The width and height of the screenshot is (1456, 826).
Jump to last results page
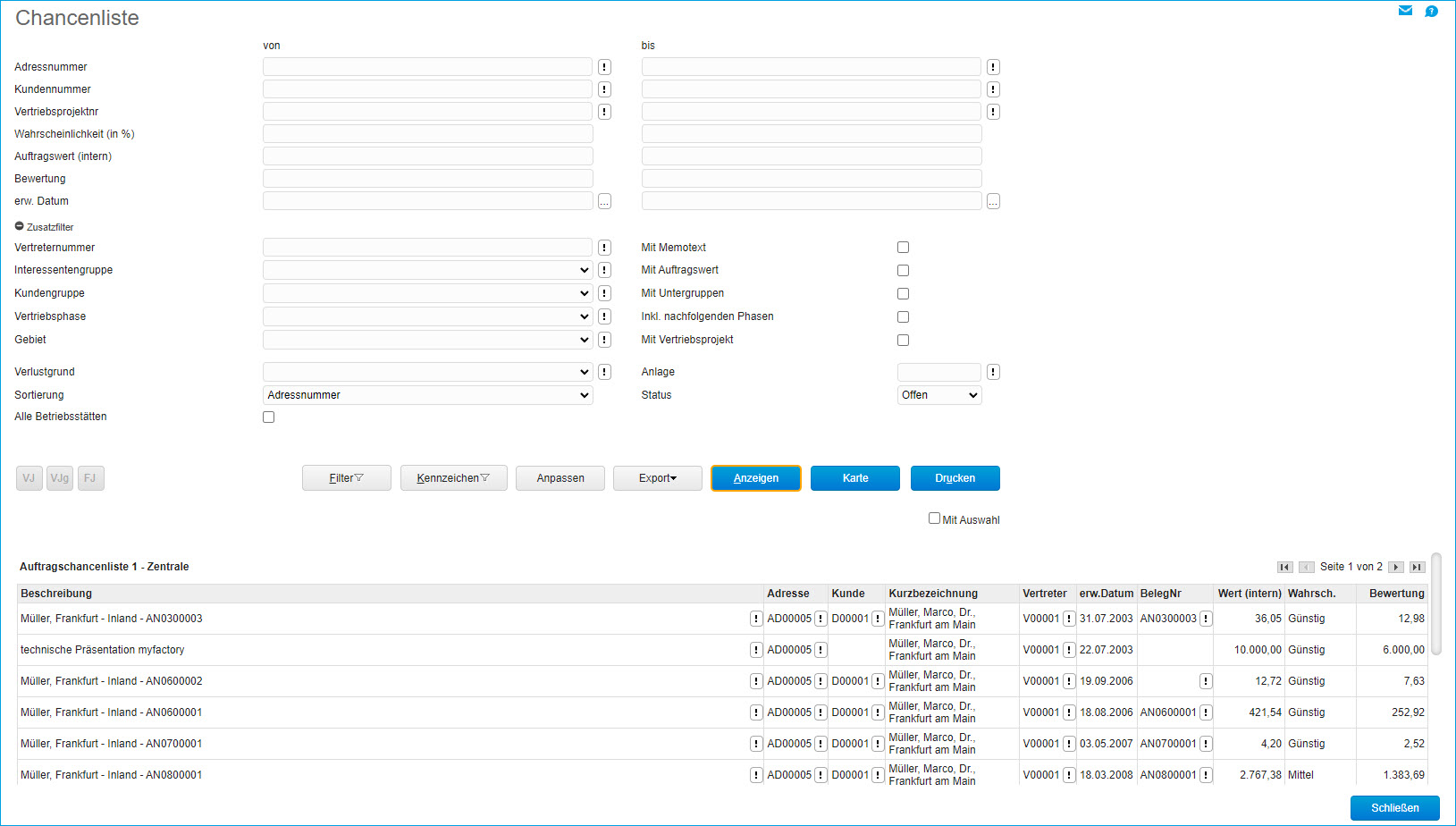tap(1417, 567)
